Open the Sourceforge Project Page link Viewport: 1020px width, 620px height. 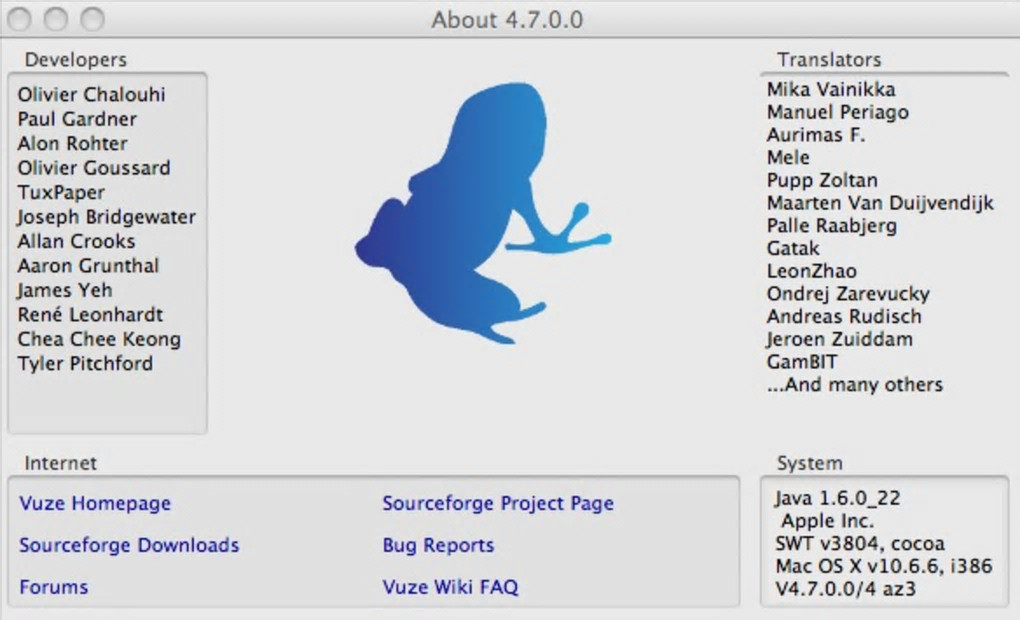[498, 504]
